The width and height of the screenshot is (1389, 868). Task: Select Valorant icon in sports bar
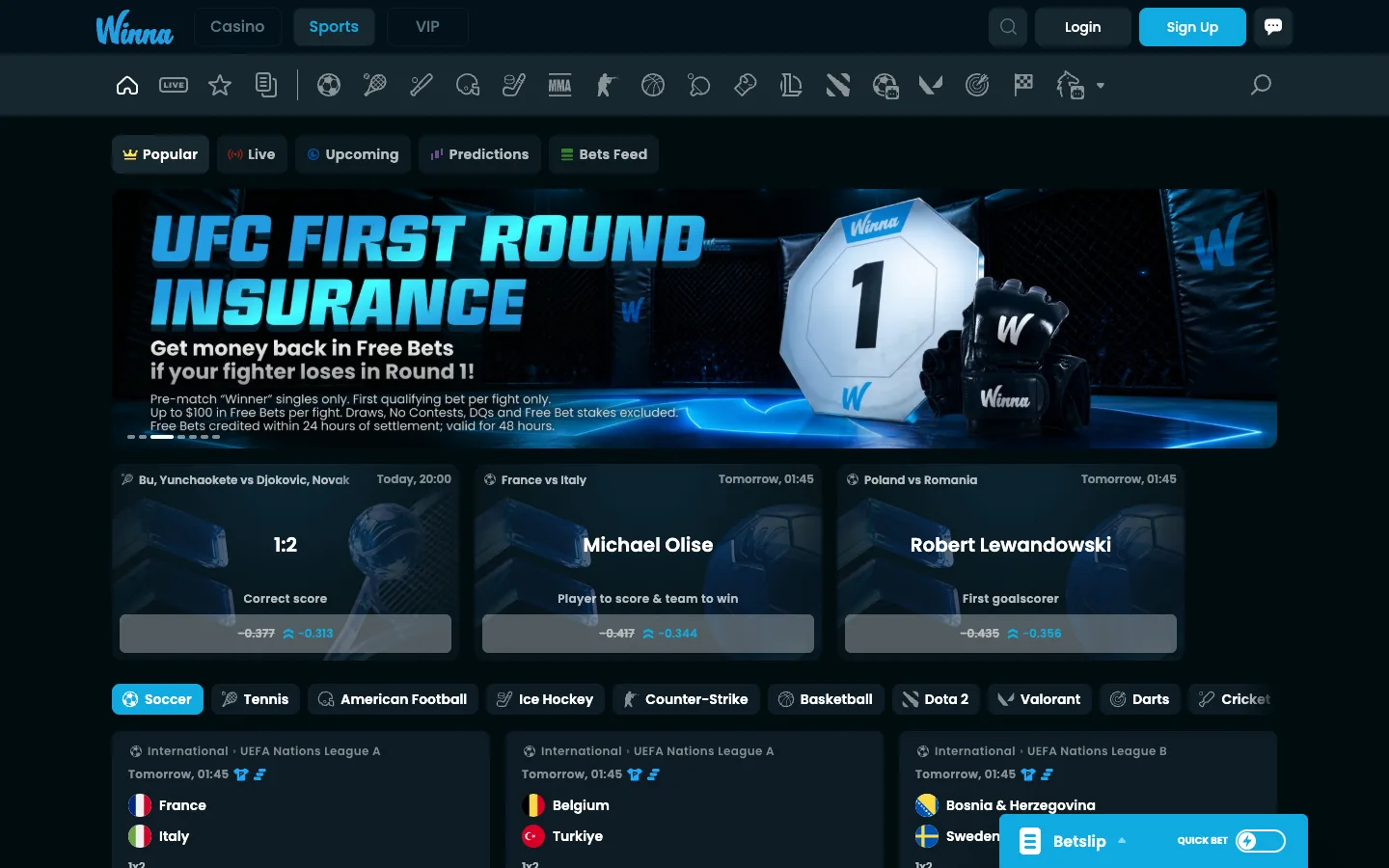[931, 85]
